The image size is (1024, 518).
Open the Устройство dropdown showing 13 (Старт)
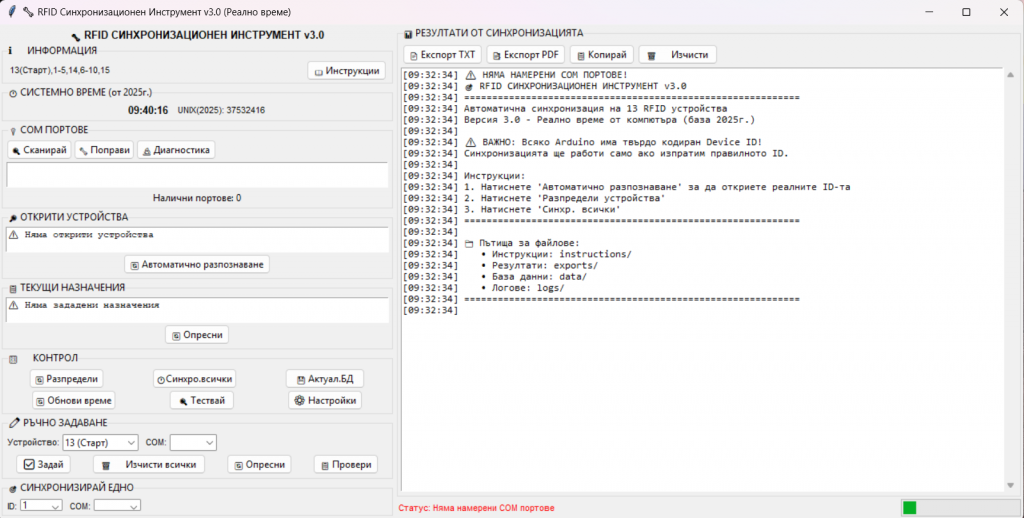[99, 442]
